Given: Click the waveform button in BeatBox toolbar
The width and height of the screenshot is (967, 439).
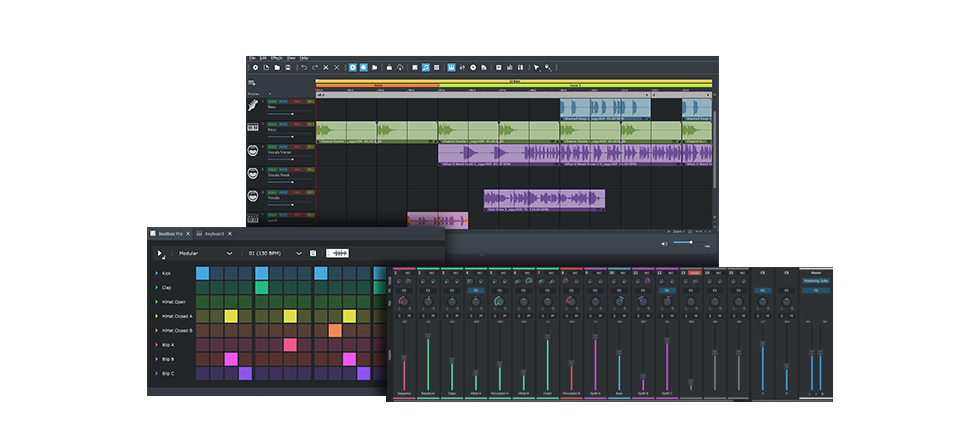Looking at the screenshot, I should click(337, 253).
